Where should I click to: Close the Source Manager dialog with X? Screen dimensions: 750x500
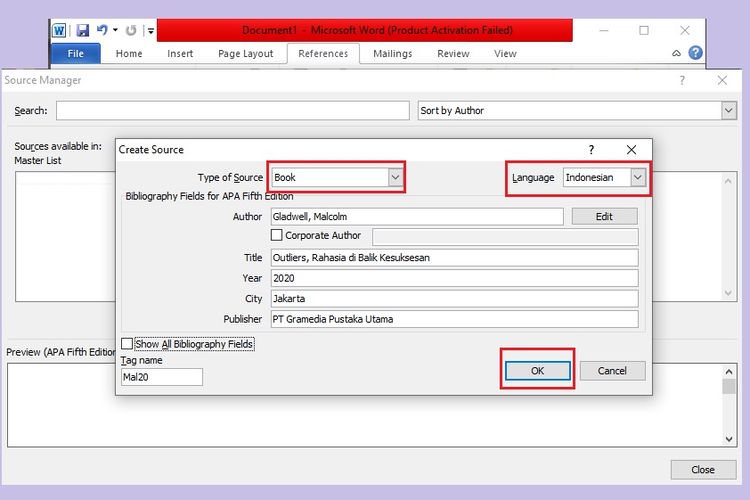click(722, 80)
